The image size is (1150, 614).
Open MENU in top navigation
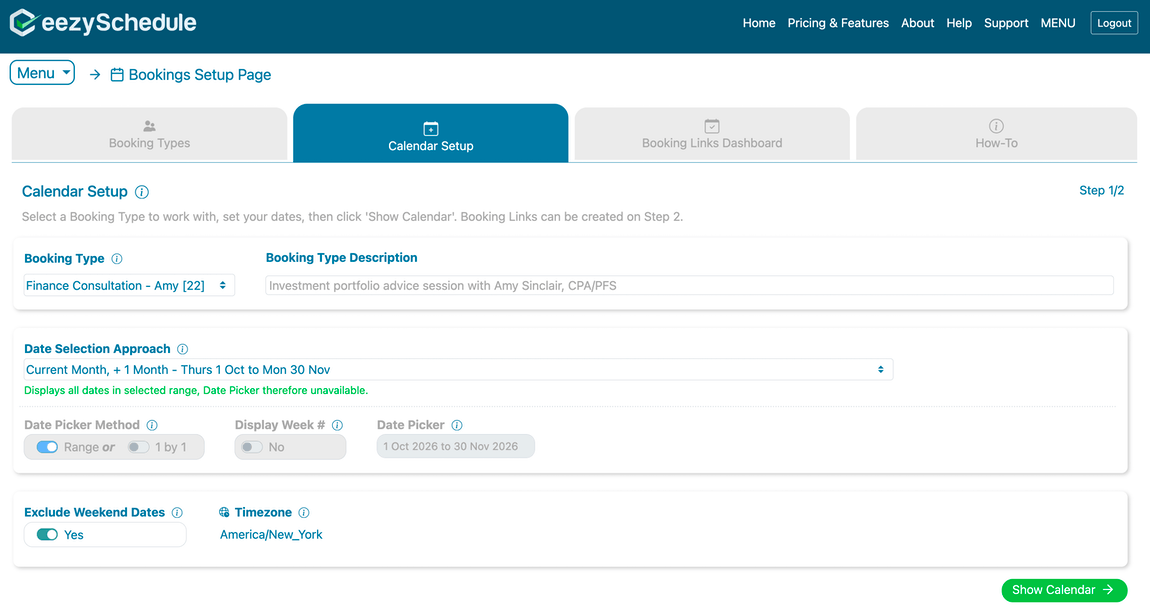(x=1058, y=23)
